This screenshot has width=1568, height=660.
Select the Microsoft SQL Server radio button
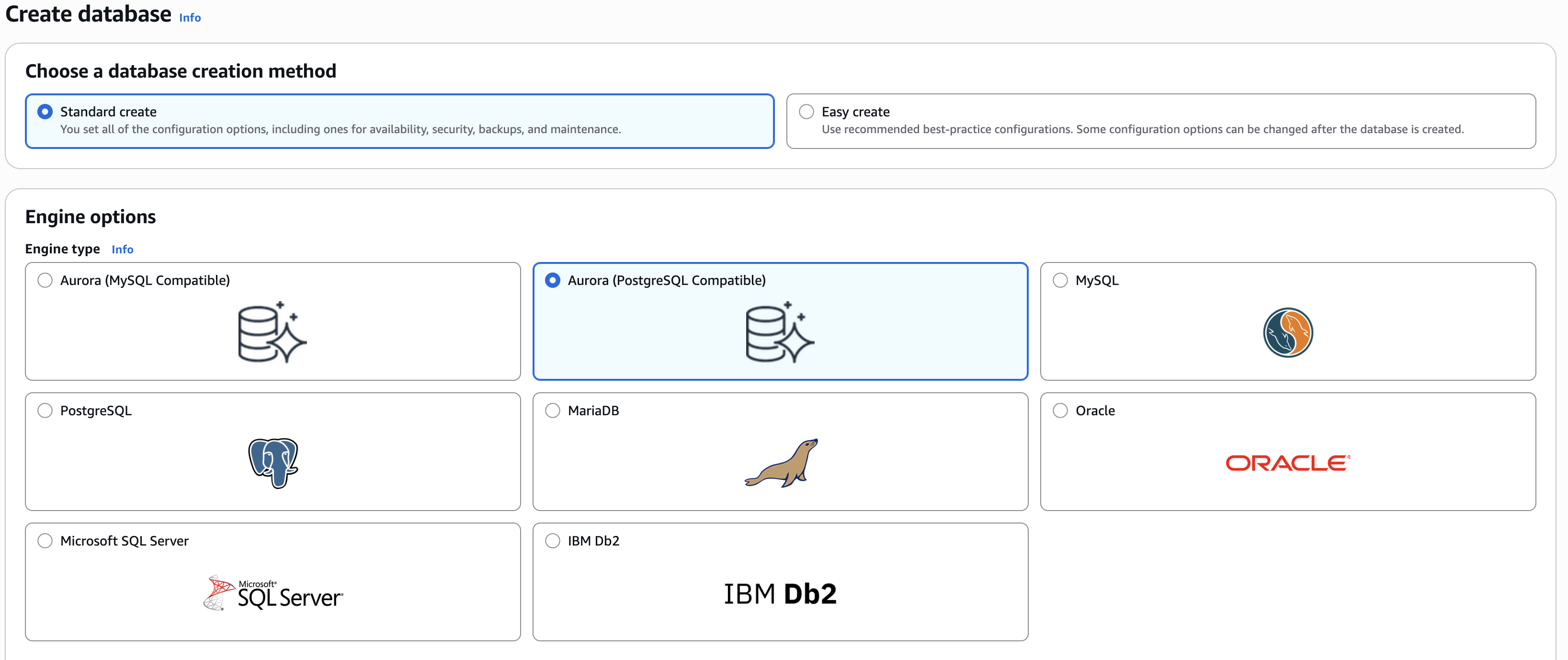tap(45, 541)
